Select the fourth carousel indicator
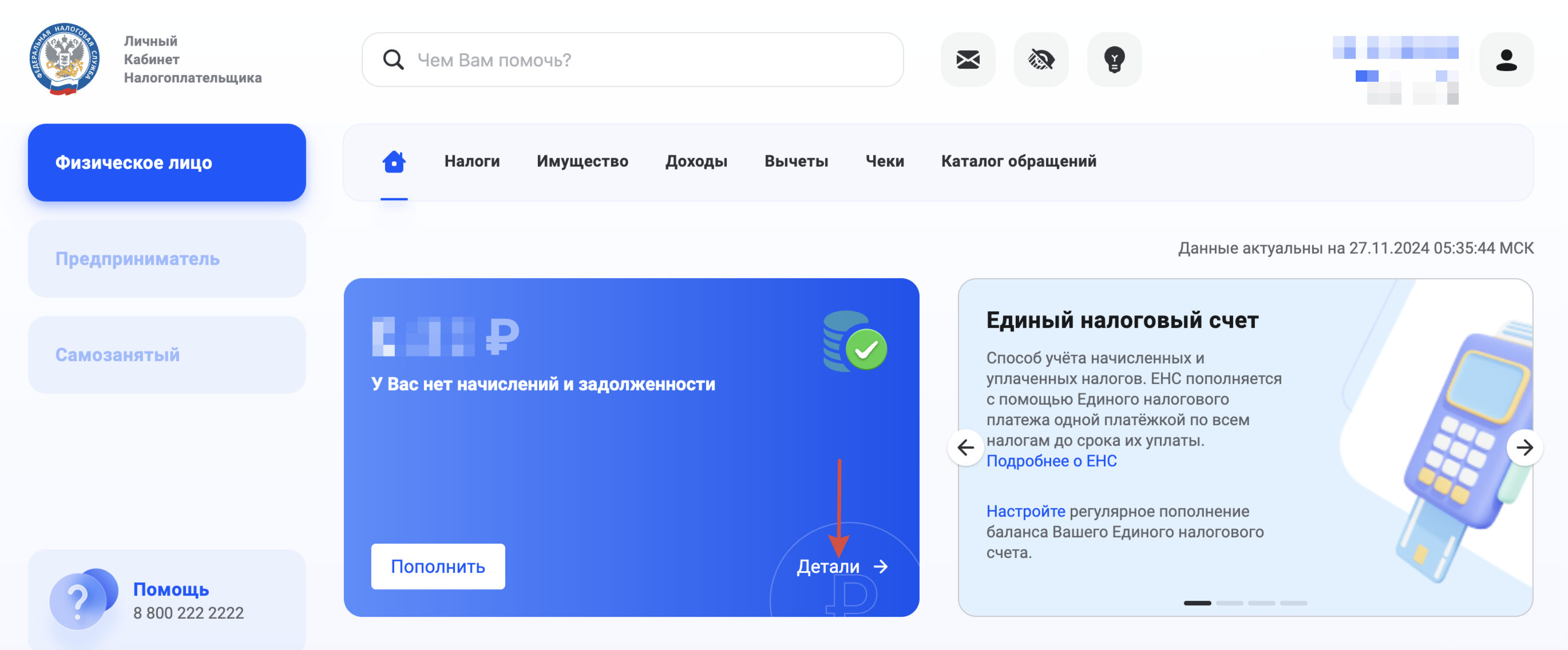The image size is (1568, 650). pyautogui.click(x=1293, y=603)
